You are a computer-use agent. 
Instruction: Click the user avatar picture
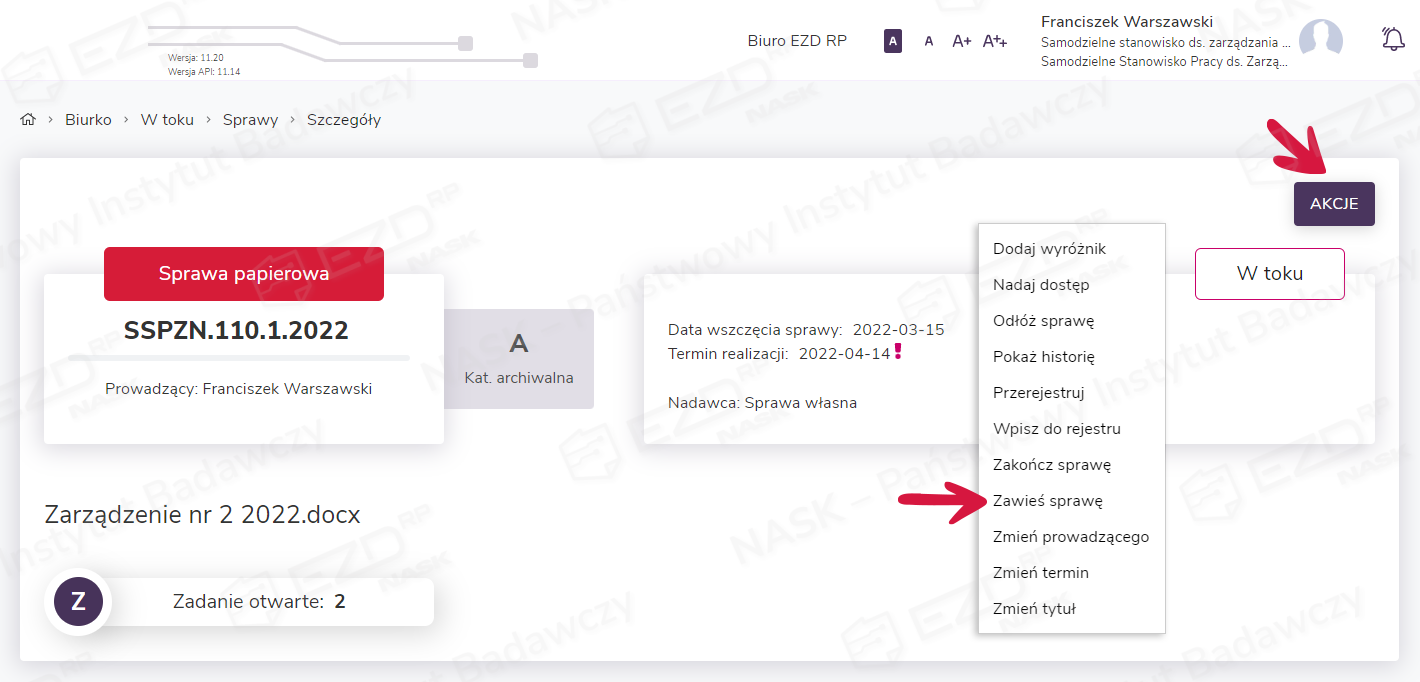click(x=1320, y=40)
